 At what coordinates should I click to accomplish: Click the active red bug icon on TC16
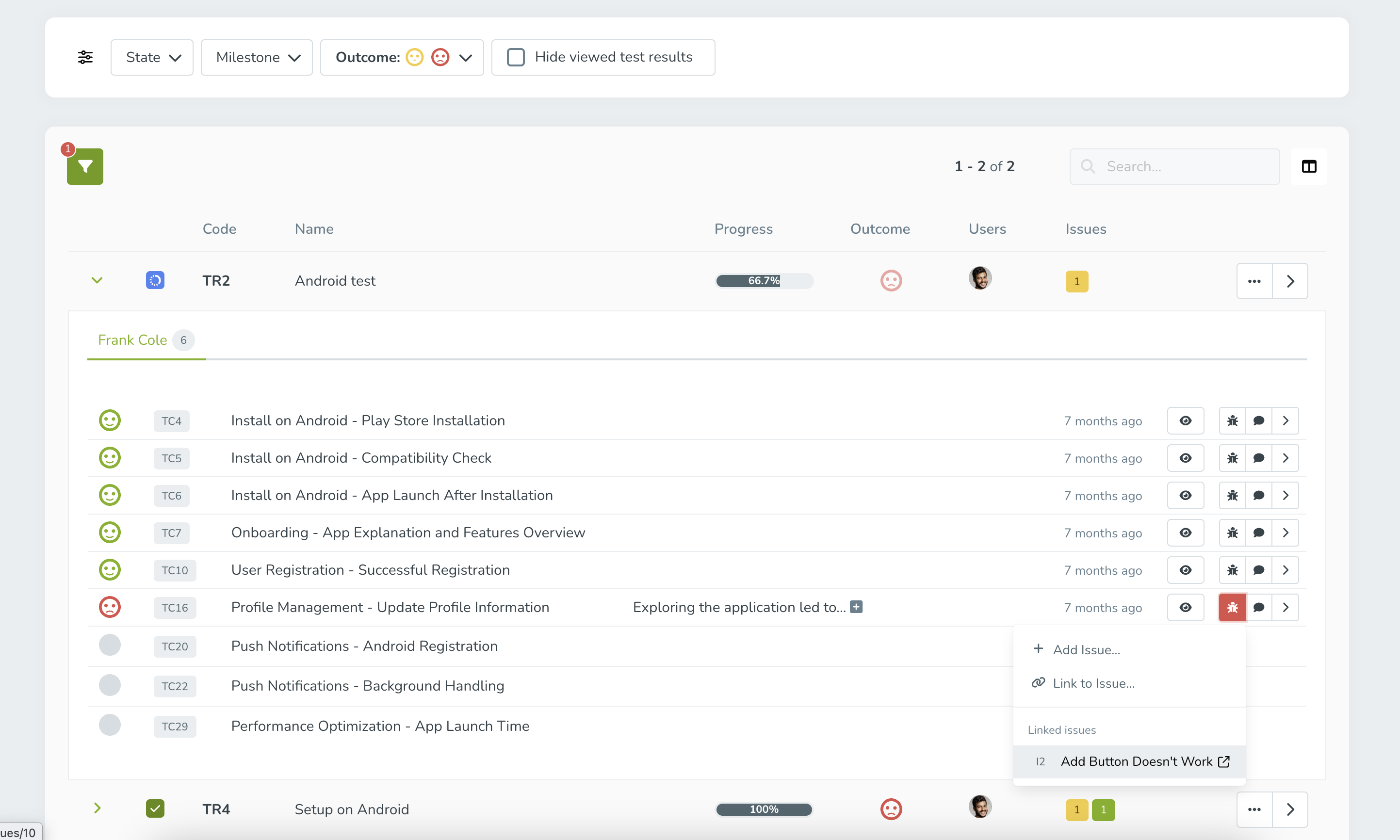click(1232, 607)
